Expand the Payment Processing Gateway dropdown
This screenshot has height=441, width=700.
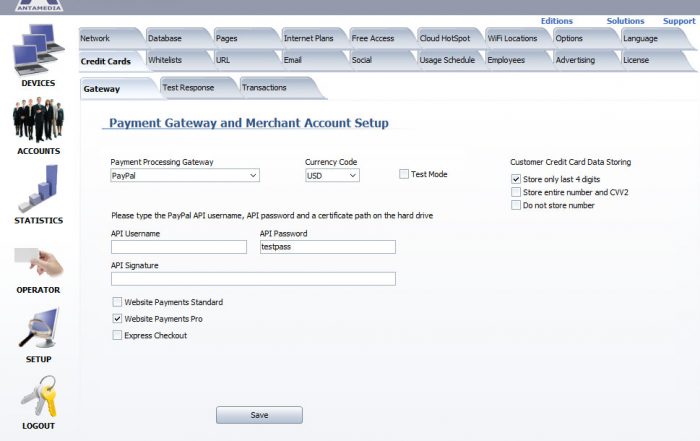[185, 175]
